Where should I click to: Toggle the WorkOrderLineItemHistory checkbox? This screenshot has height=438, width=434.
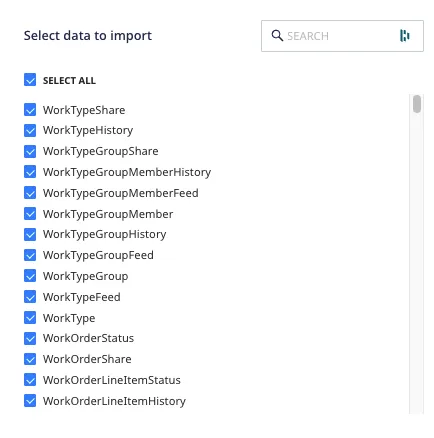tap(30, 401)
